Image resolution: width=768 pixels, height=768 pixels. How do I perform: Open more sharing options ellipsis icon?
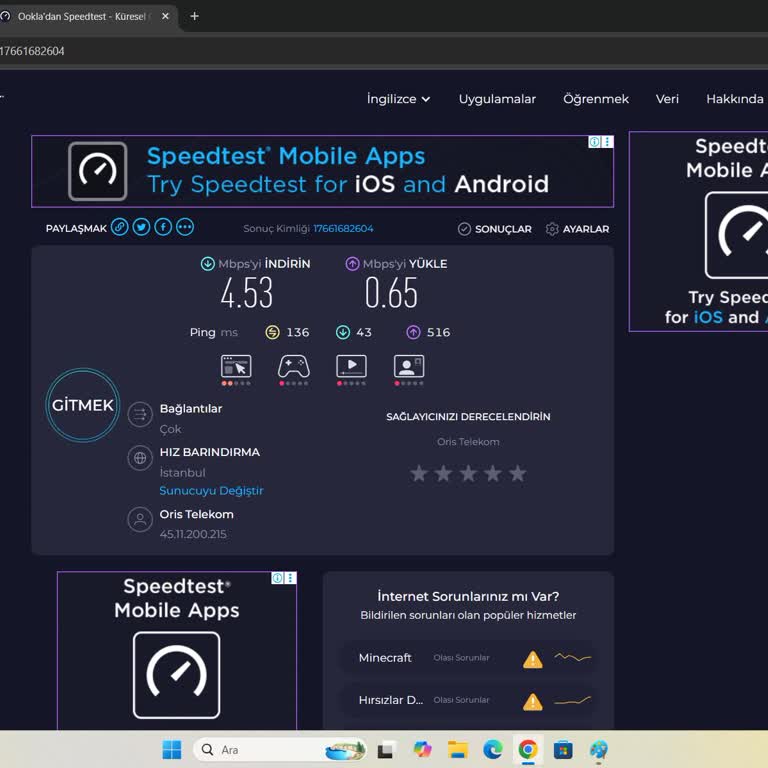tap(185, 227)
